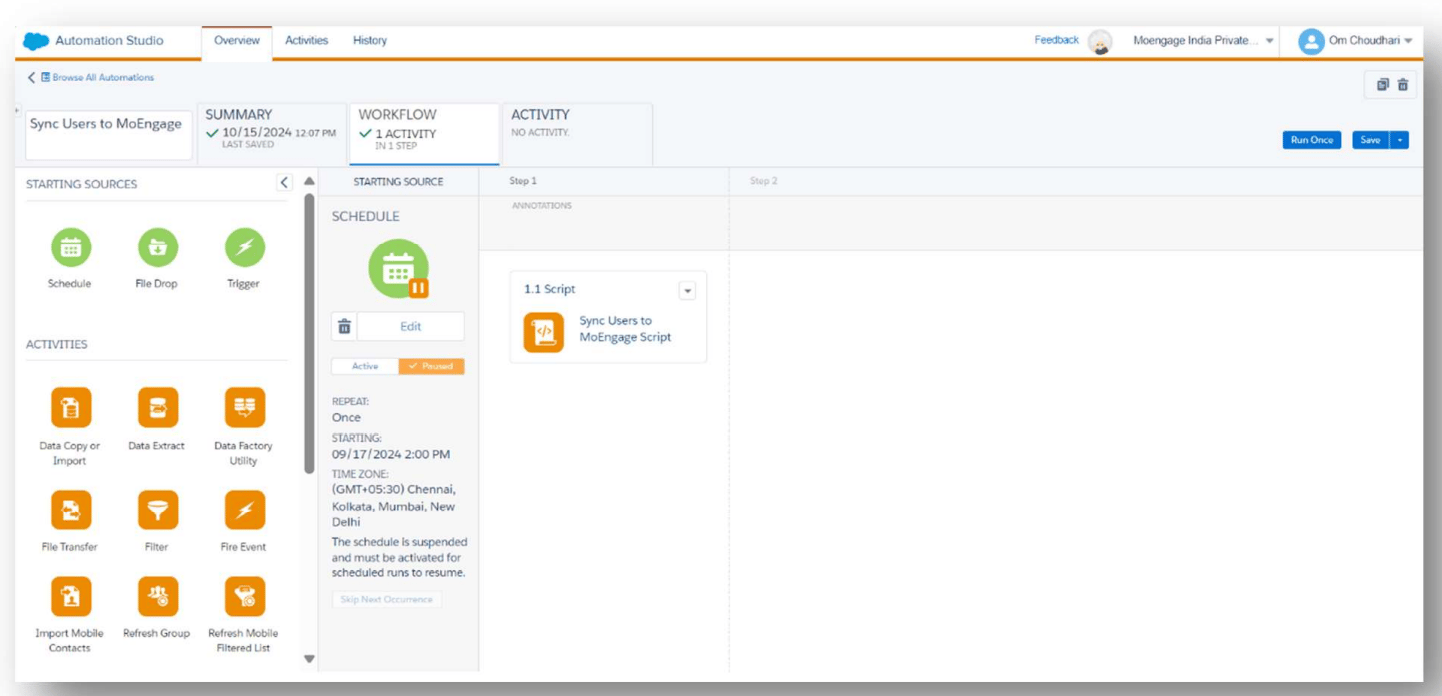Open the WORKFLOW section tab
Image resolution: width=1442 pixels, height=696 pixels.
pos(424,134)
